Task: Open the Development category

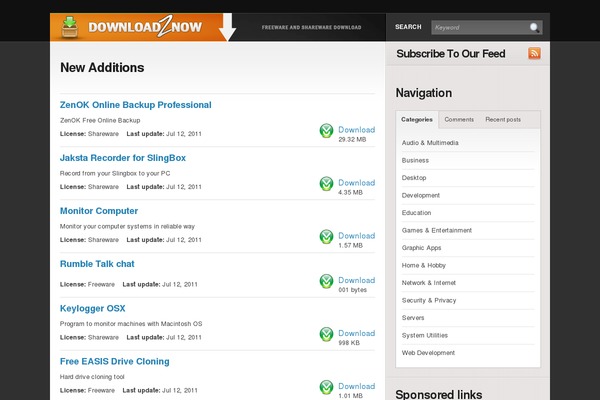Action: (421, 195)
